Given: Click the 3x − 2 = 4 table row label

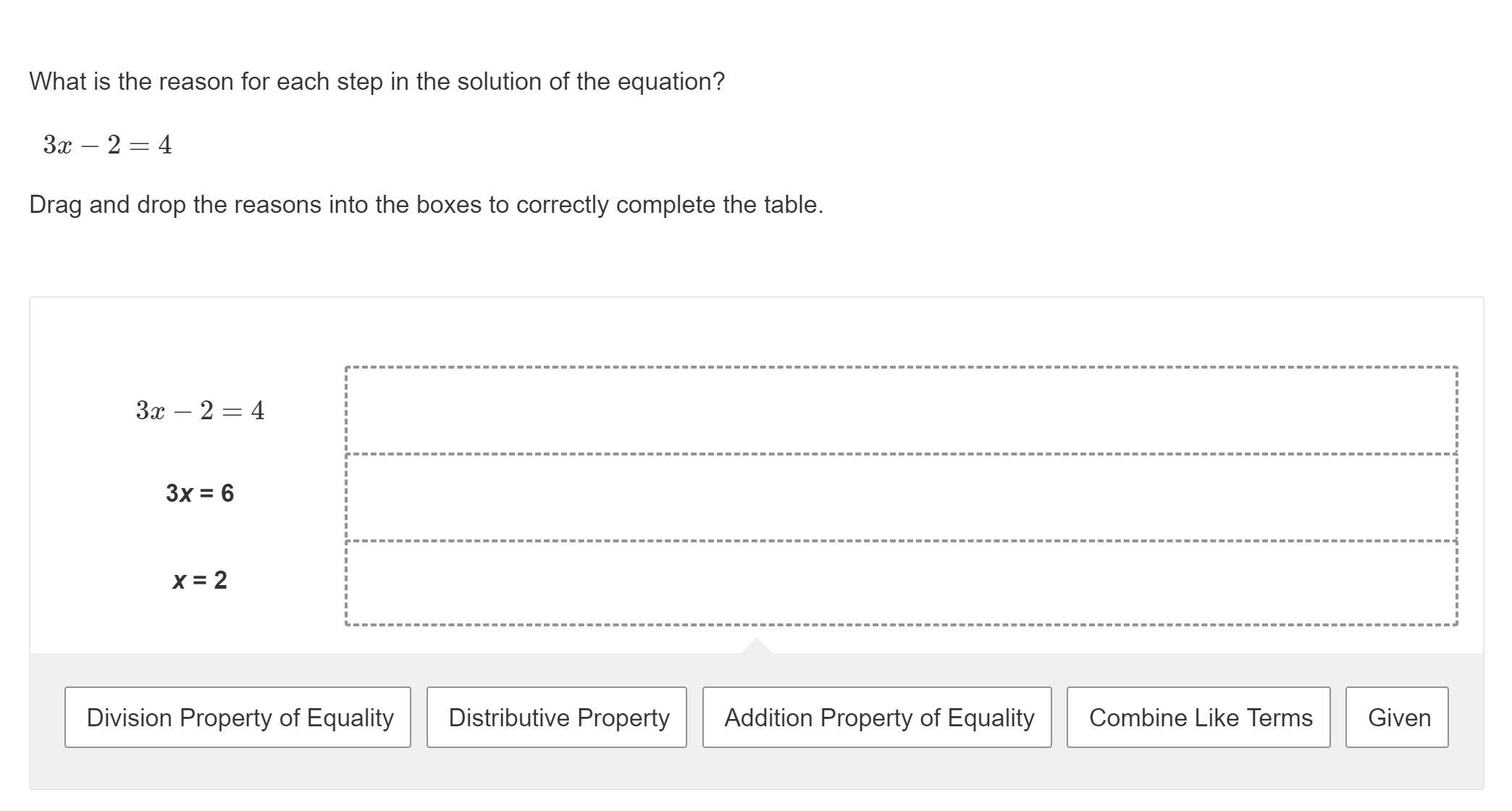Looking at the screenshot, I should pos(200,411).
